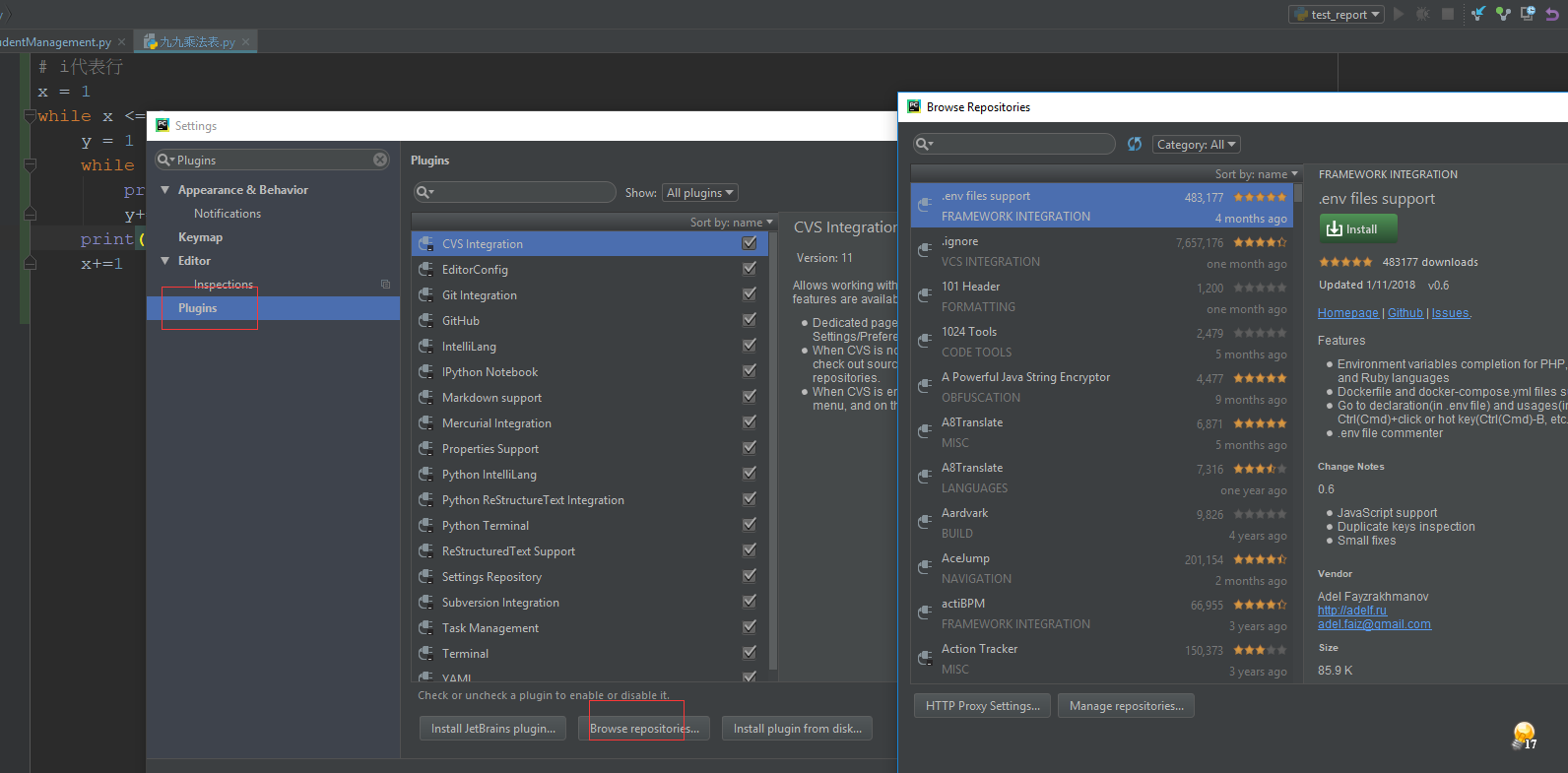Close the StudentManagement.py editor tab
Image resolution: width=1568 pixels, height=773 pixels.
pos(122,42)
